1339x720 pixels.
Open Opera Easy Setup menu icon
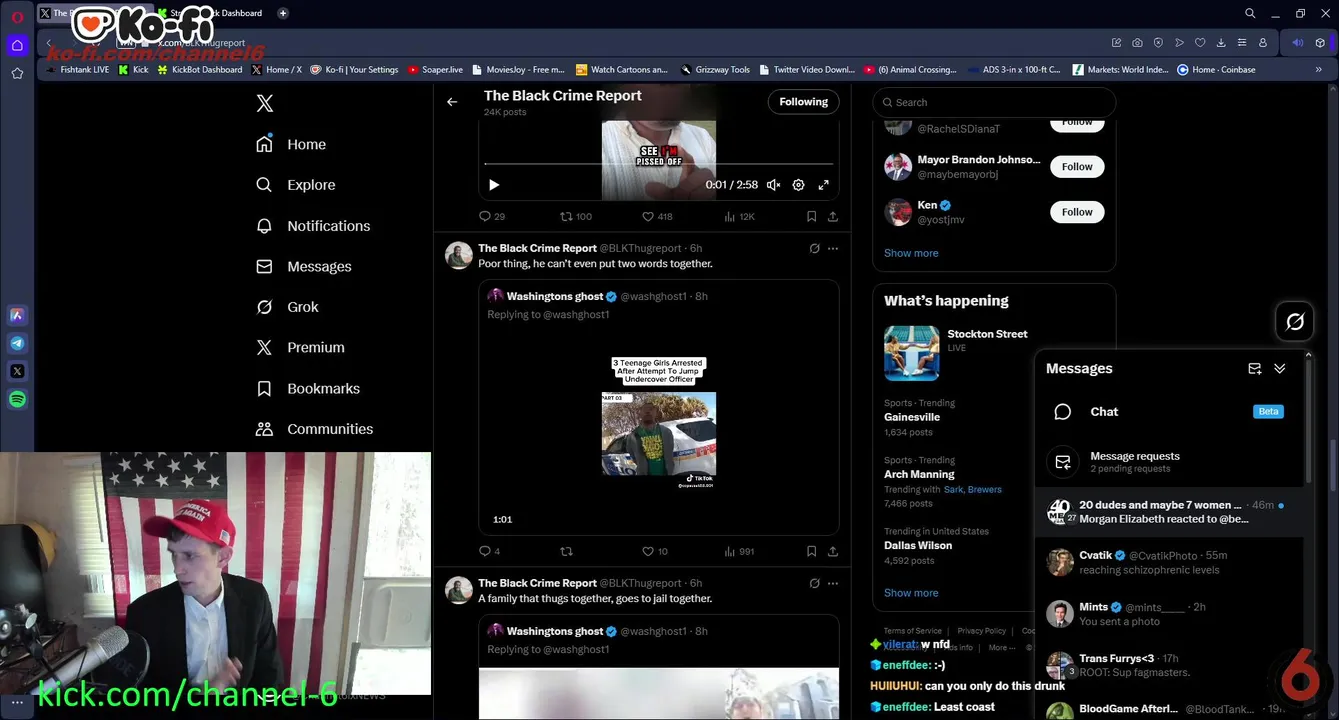(x=1242, y=43)
